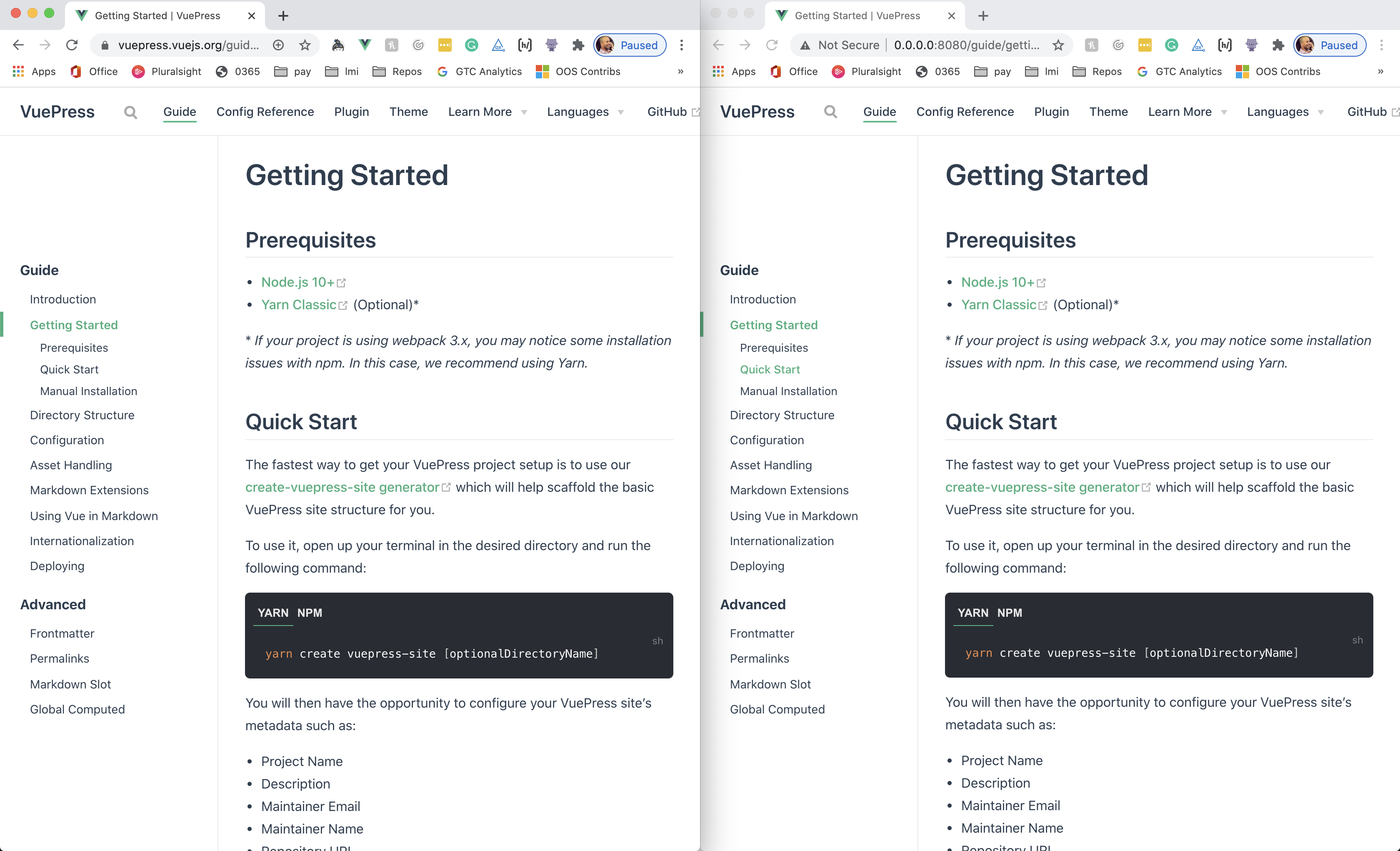Select Frontmatter in left sidebar
Screen dimensions: 1400x851
tap(62, 633)
